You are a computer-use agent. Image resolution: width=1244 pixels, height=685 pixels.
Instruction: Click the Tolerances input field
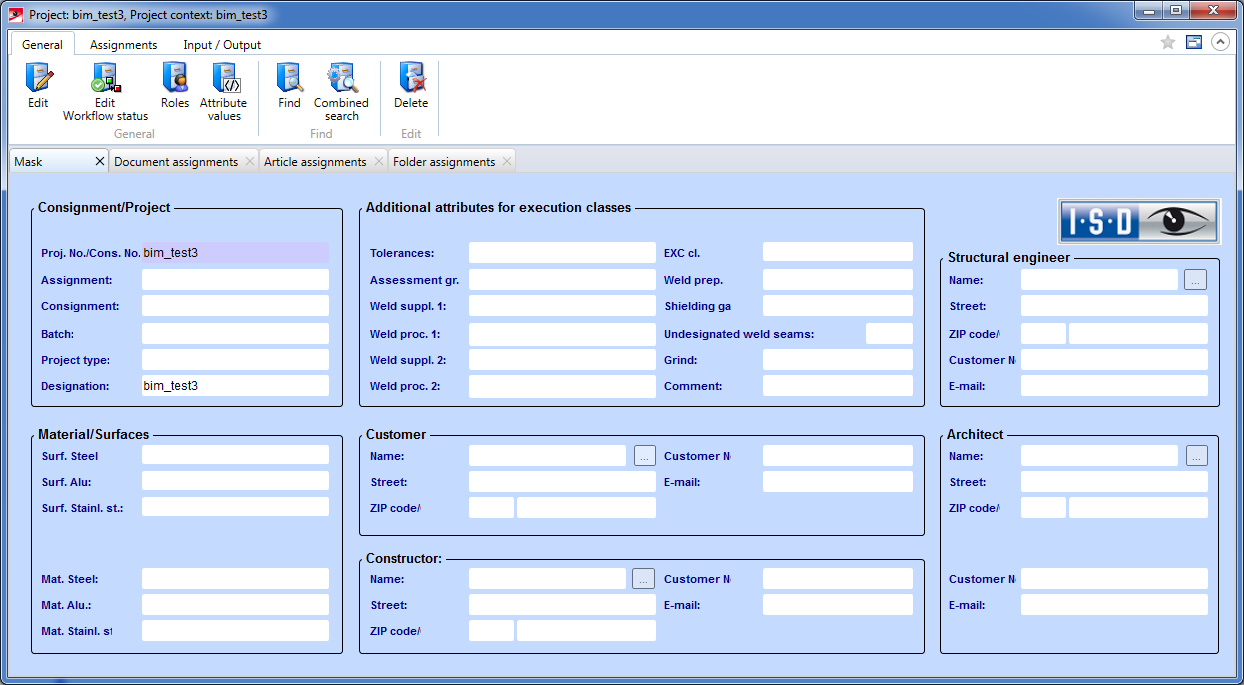coord(562,253)
